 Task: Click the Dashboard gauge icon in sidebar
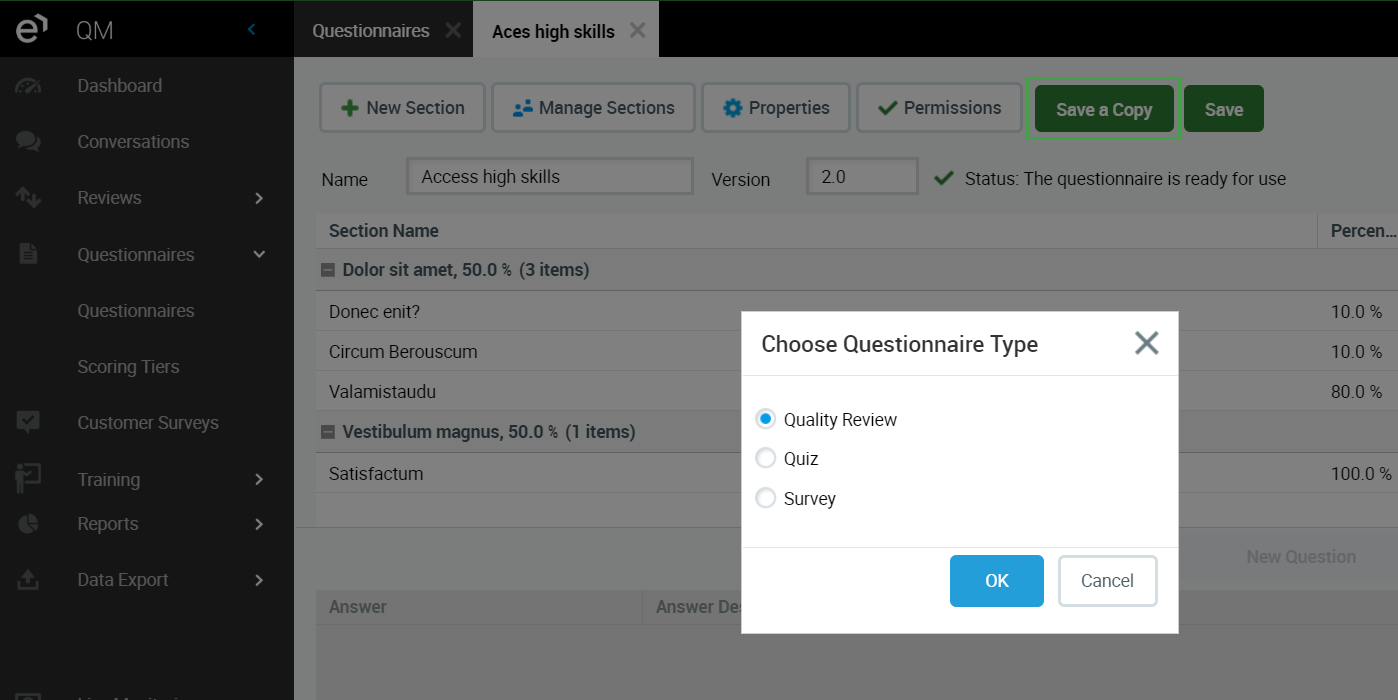[x=28, y=86]
